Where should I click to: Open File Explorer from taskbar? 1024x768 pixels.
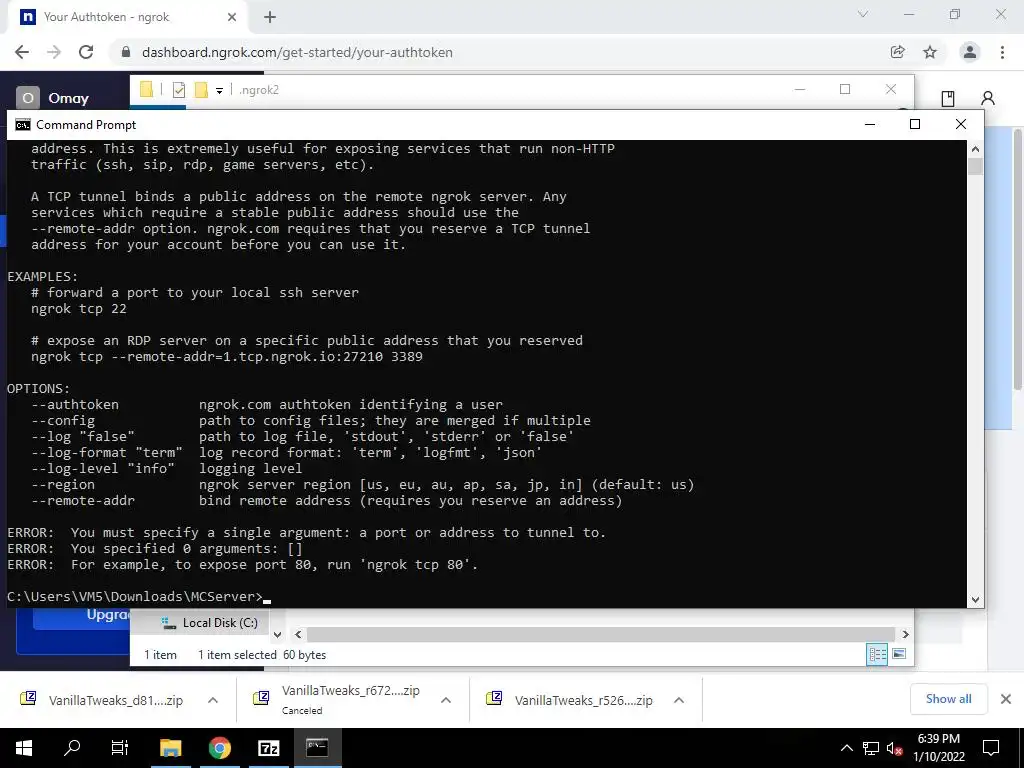[x=170, y=748]
